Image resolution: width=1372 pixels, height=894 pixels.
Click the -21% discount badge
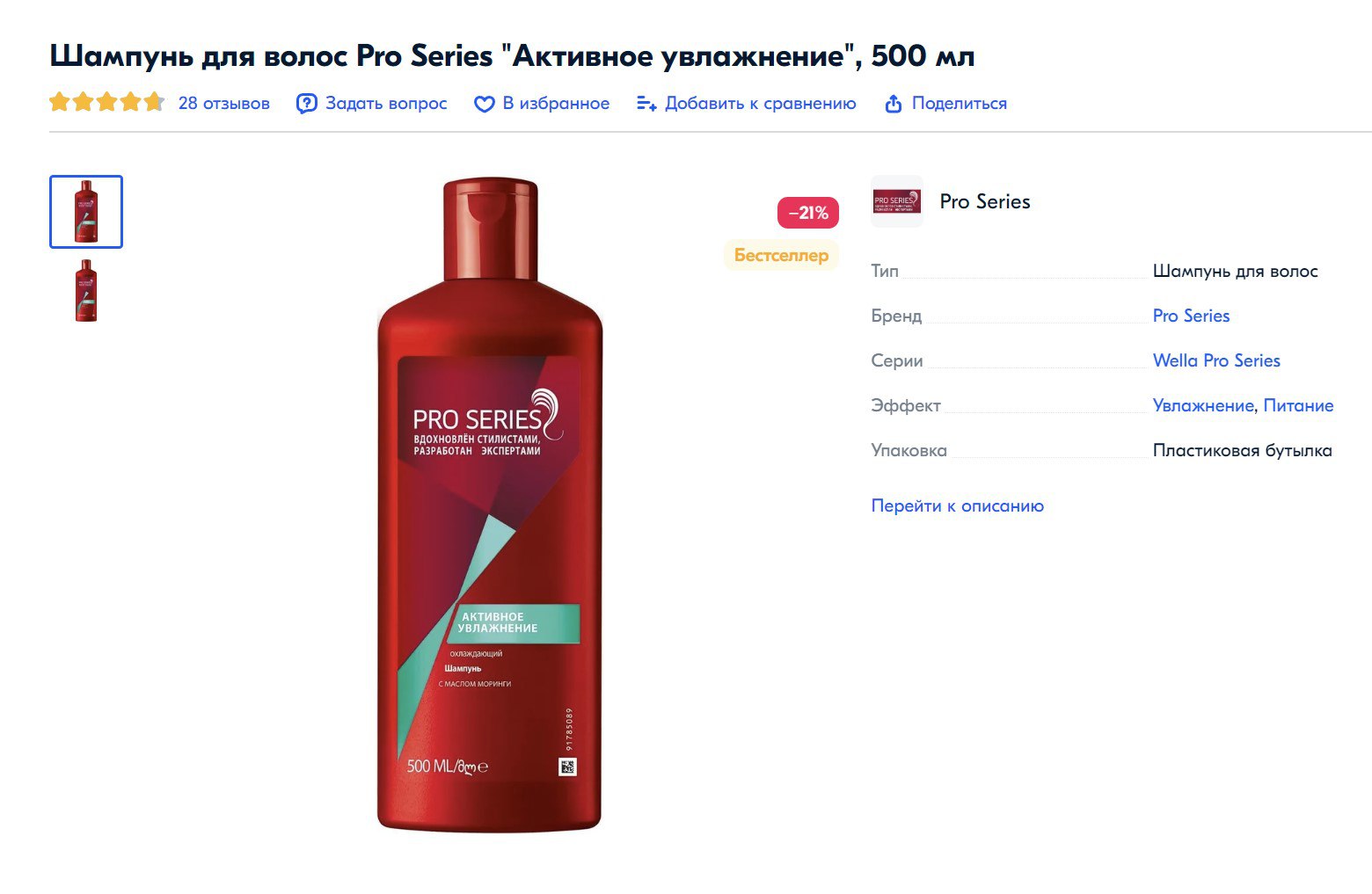tap(808, 213)
